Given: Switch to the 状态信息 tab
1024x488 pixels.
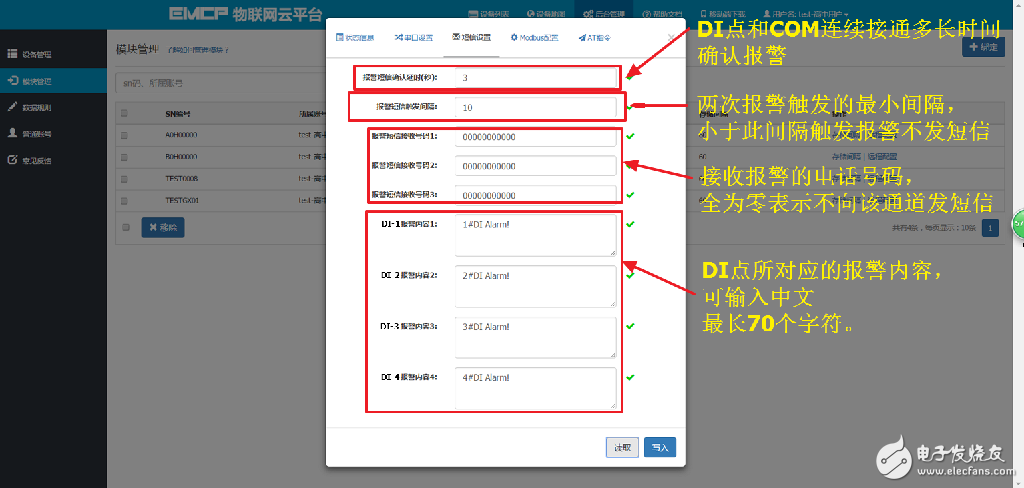Looking at the screenshot, I should (355, 38).
